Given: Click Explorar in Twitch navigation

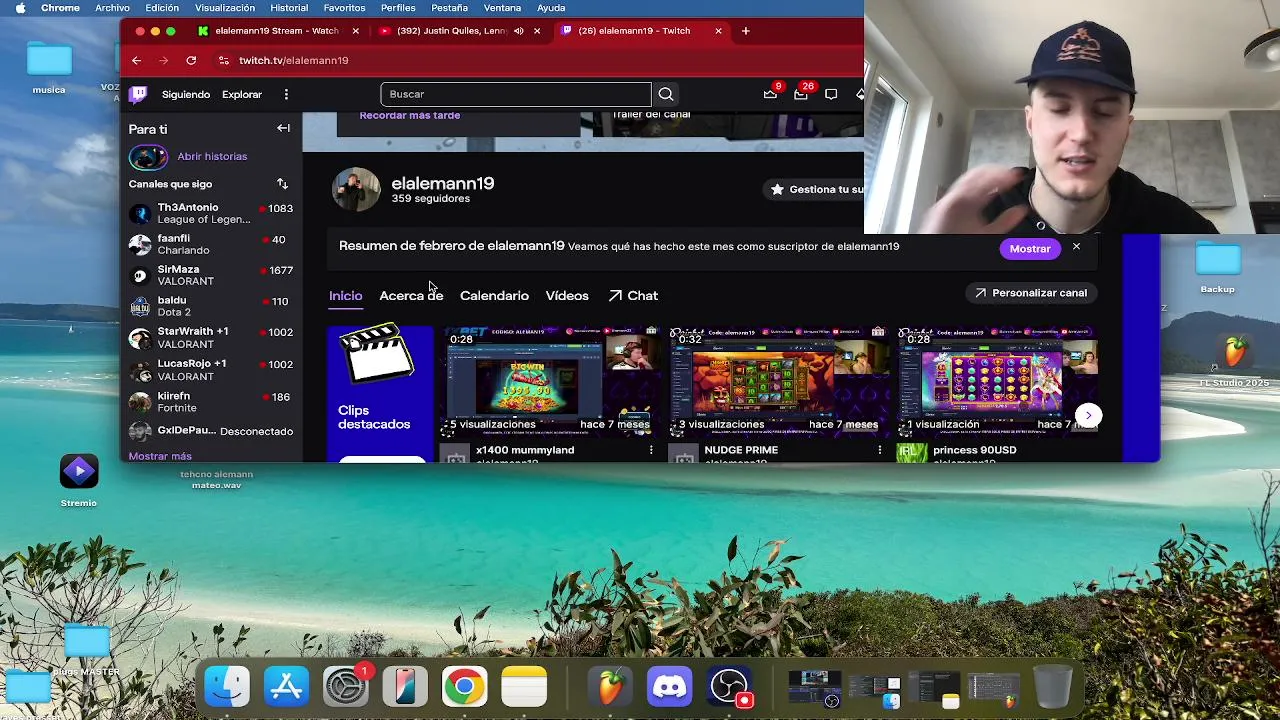Looking at the screenshot, I should click(x=242, y=94).
